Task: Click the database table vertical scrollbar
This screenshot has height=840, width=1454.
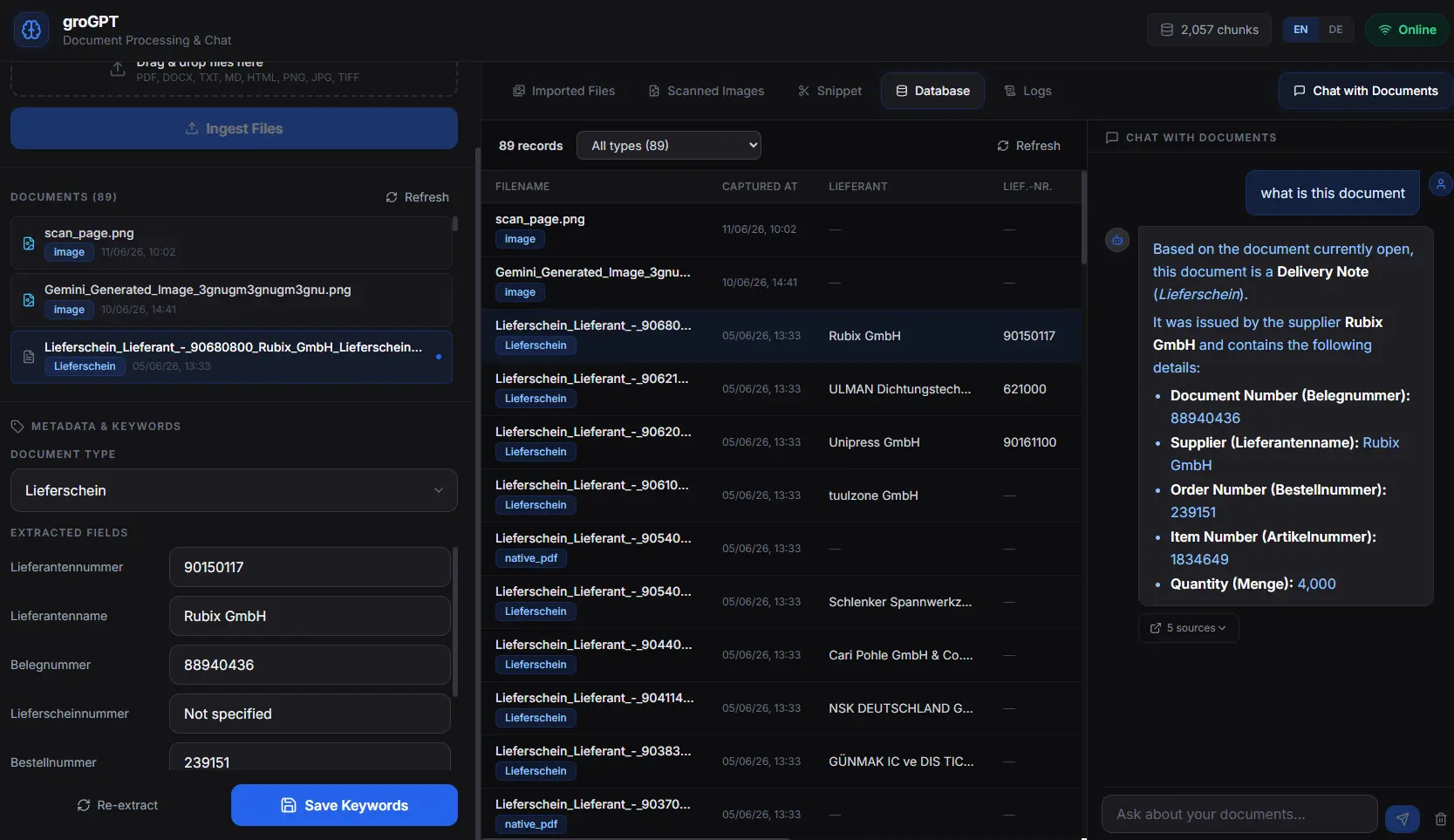Action: [x=1084, y=218]
